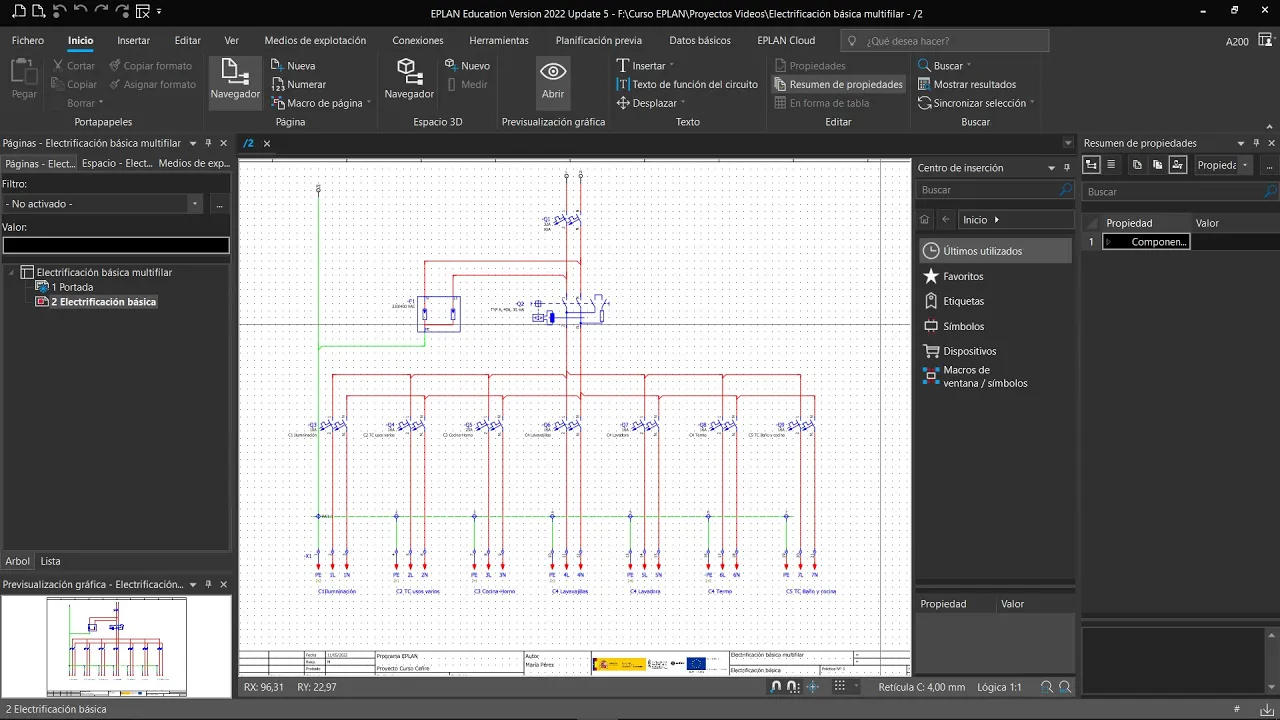
Task: Click the filter '...' button beside Filtro
Action: (x=219, y=204)
